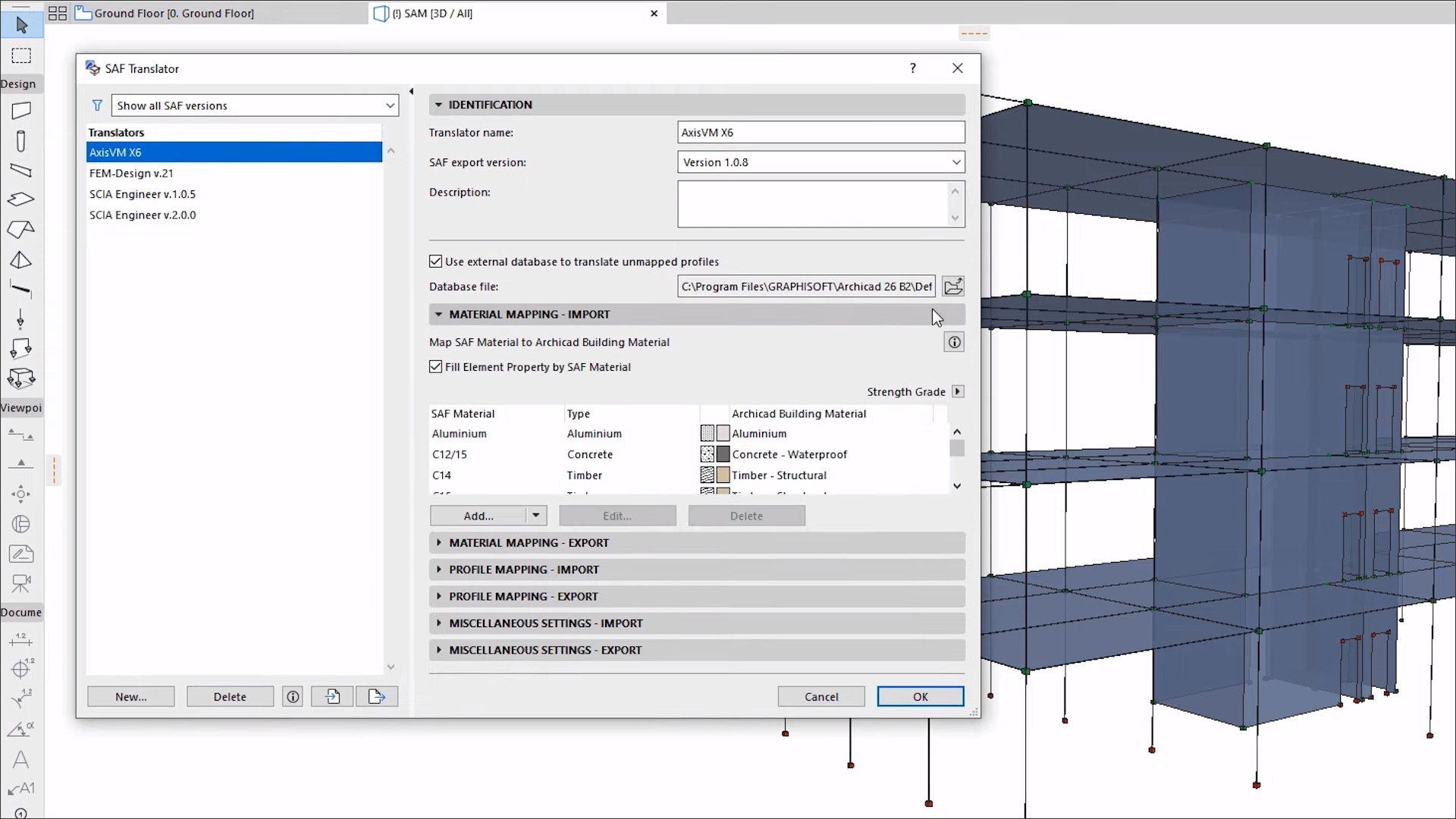Screen dimensions: 1456x819
Task: Expand MISCELLANEOUS SETTINGS - IMPORT section
Action: click(x=438, y=623)
